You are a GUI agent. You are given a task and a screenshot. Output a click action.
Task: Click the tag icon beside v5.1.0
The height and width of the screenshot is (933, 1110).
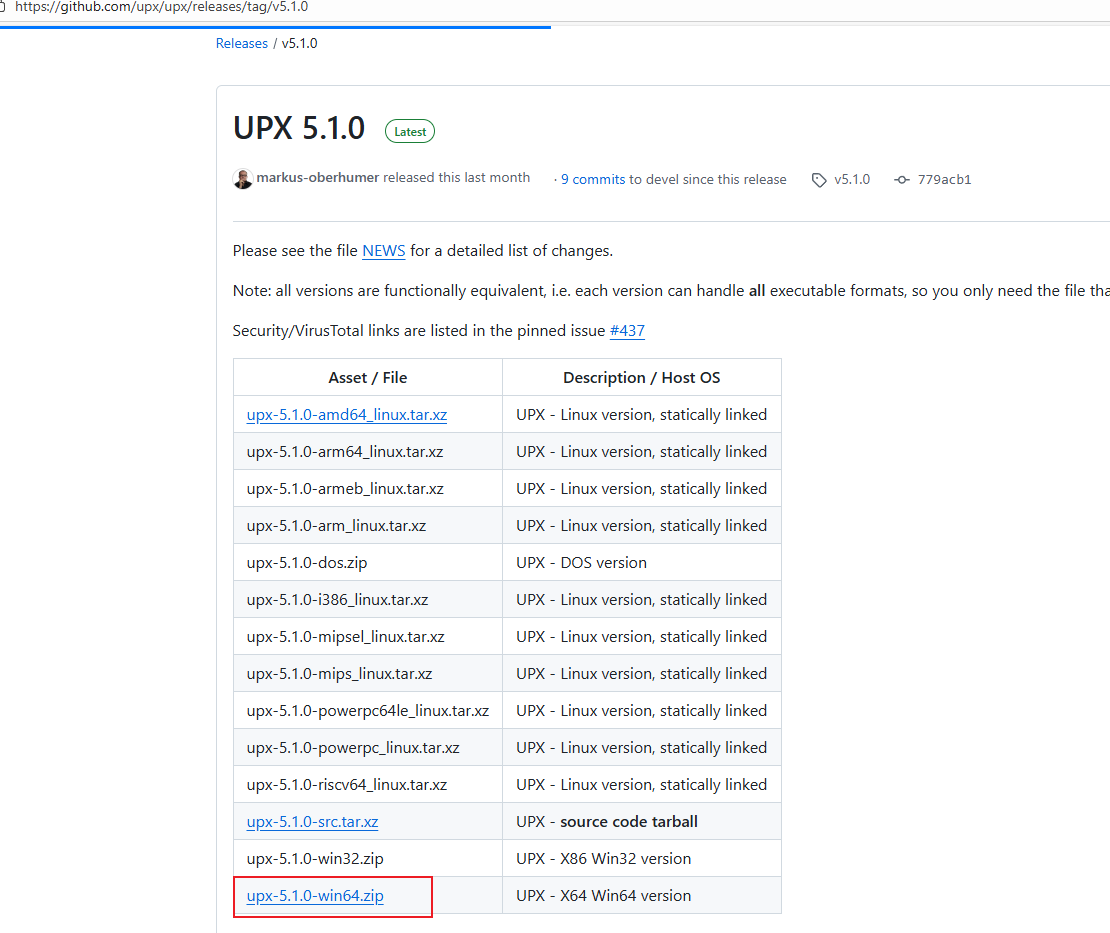pos(819,180)
